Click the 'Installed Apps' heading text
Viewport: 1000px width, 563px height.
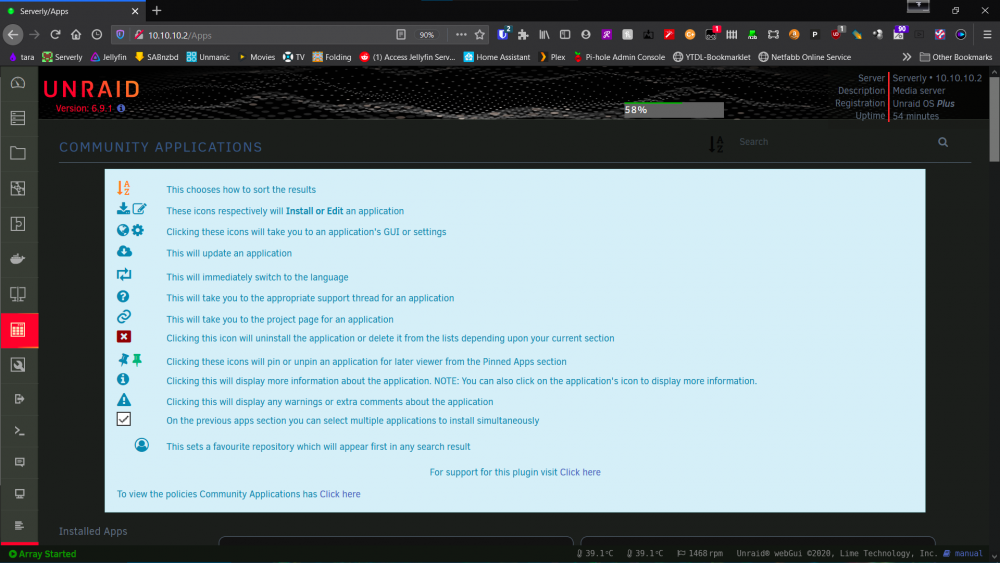tap(93, 531)
